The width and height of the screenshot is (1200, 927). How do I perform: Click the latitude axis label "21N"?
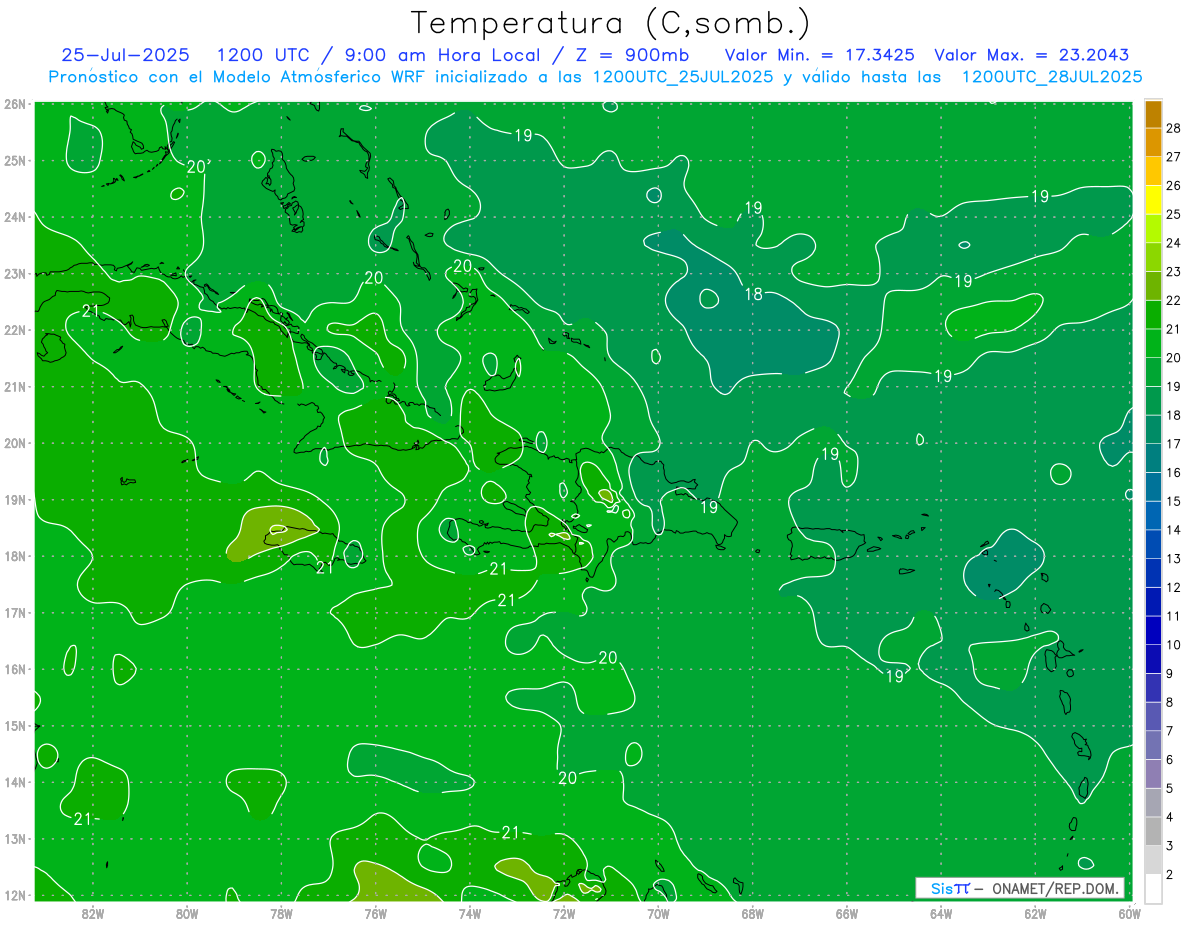pos(14,386)
